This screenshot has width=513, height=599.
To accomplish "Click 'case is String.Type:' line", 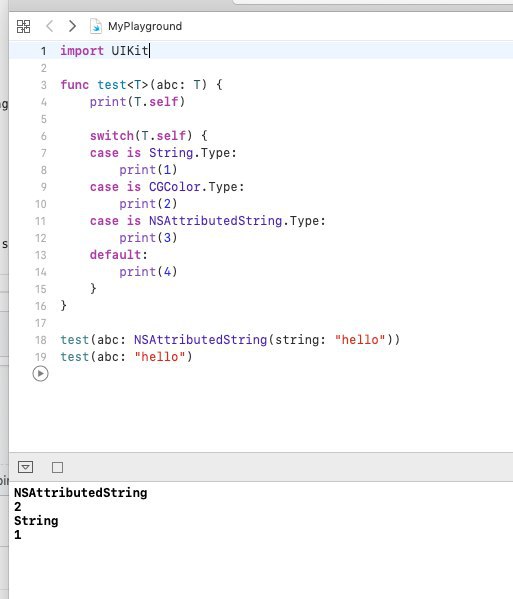I will (x=163, y=153).
